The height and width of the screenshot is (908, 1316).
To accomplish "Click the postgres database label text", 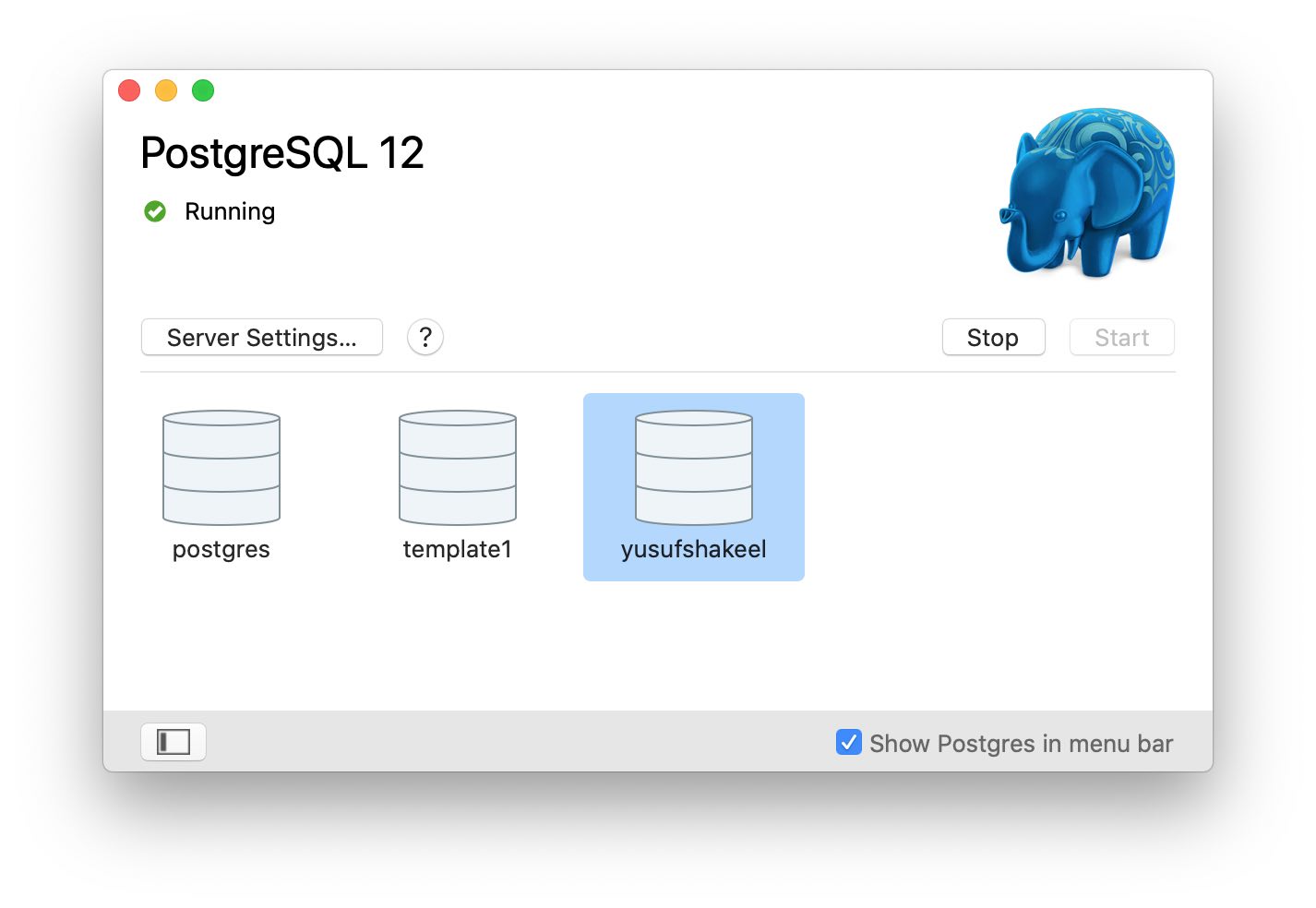I will [221, 548].
